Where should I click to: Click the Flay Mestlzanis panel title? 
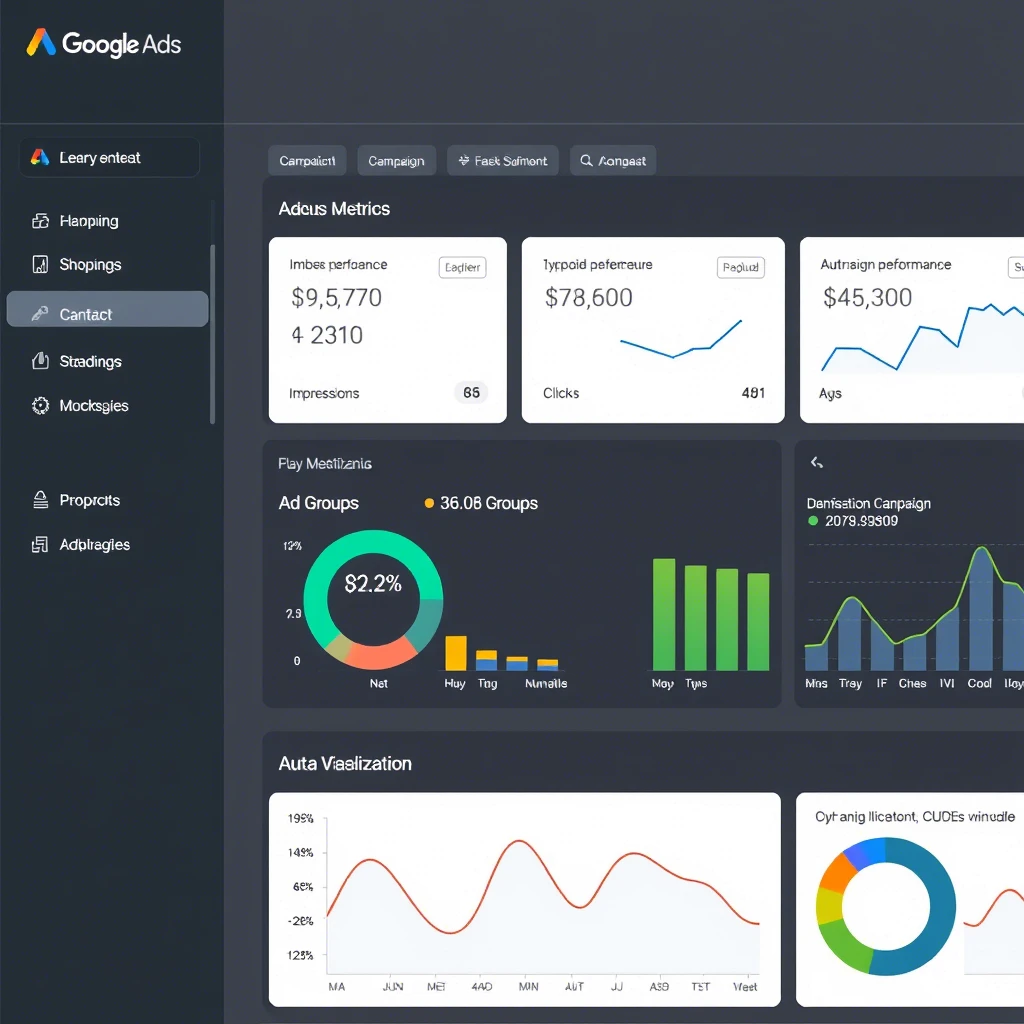325,464
